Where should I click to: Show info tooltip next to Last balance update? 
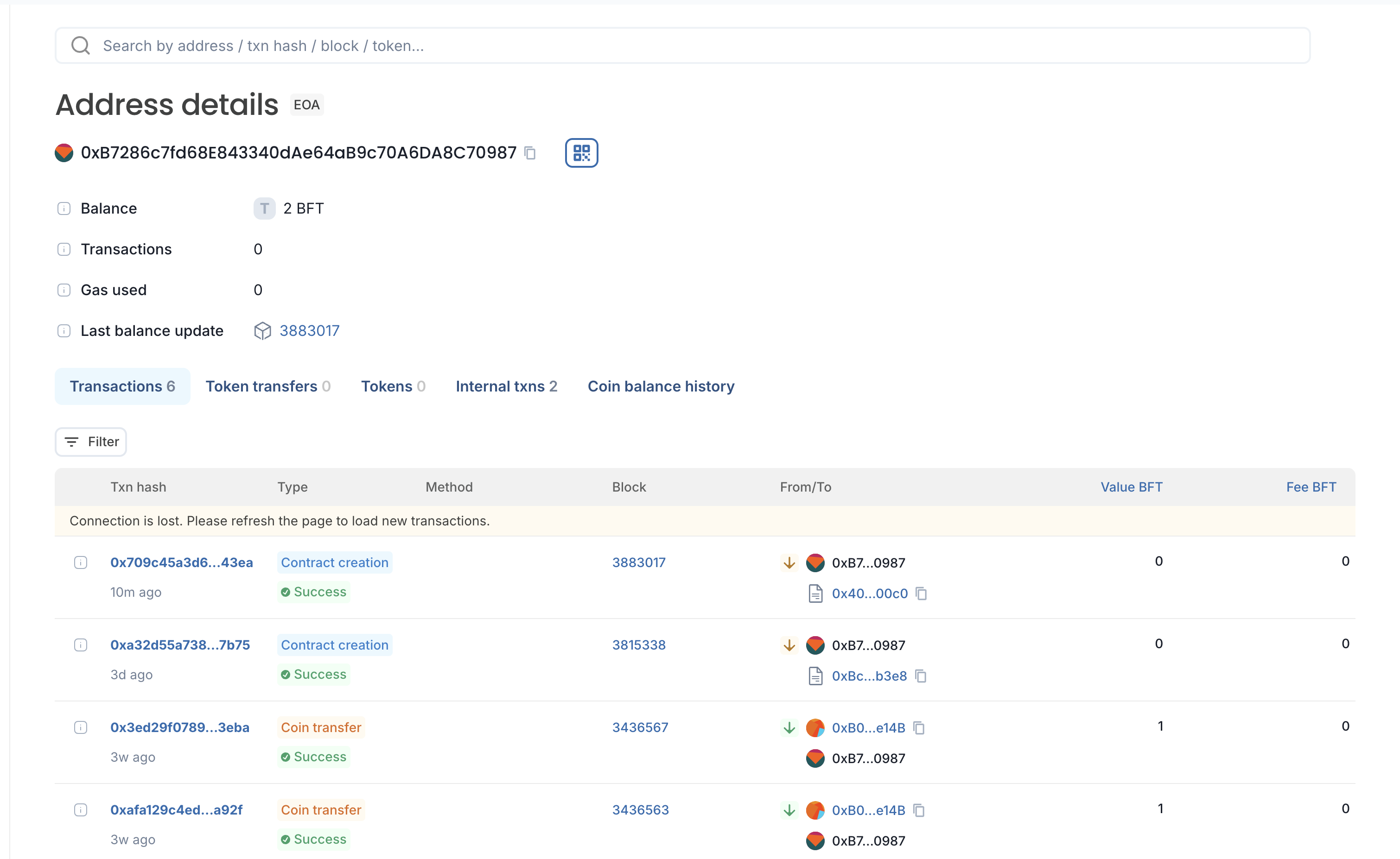tap(64, 331)
